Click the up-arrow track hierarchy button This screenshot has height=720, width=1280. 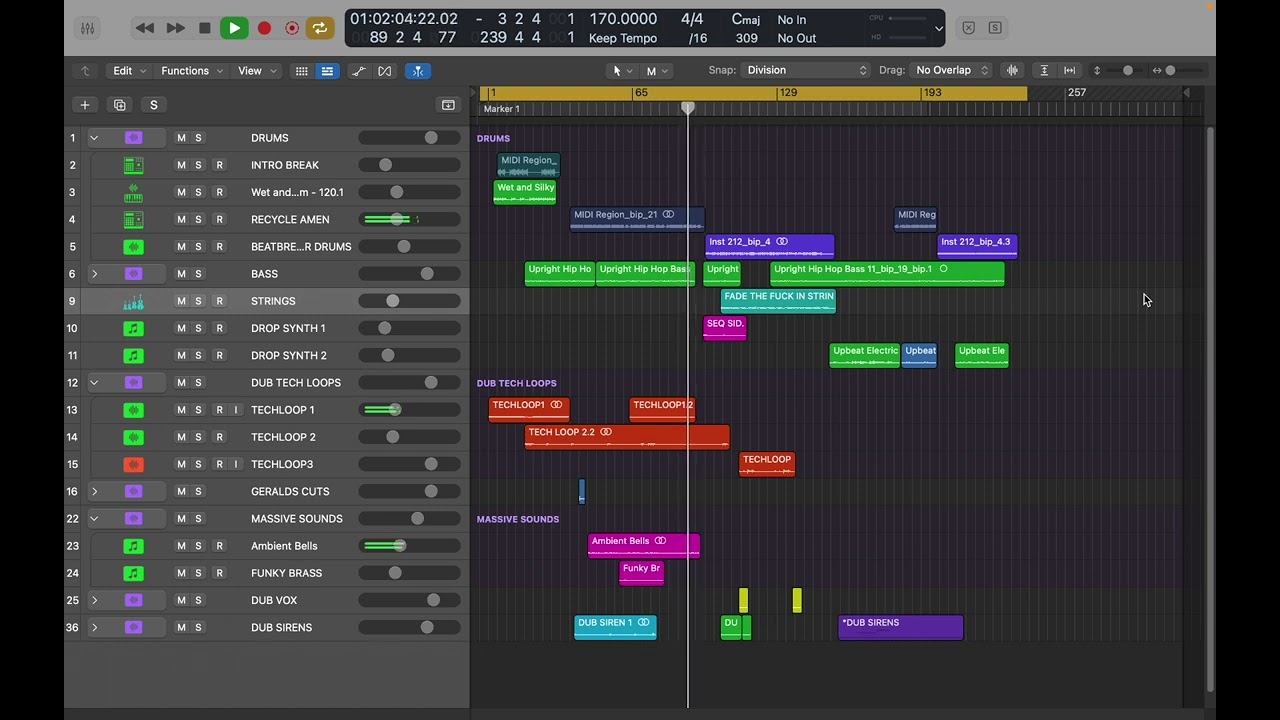click(x=85, y=71)
